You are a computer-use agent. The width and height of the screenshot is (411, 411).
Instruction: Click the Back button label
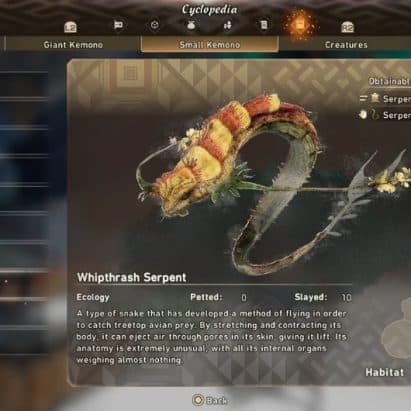coord(217,400)
